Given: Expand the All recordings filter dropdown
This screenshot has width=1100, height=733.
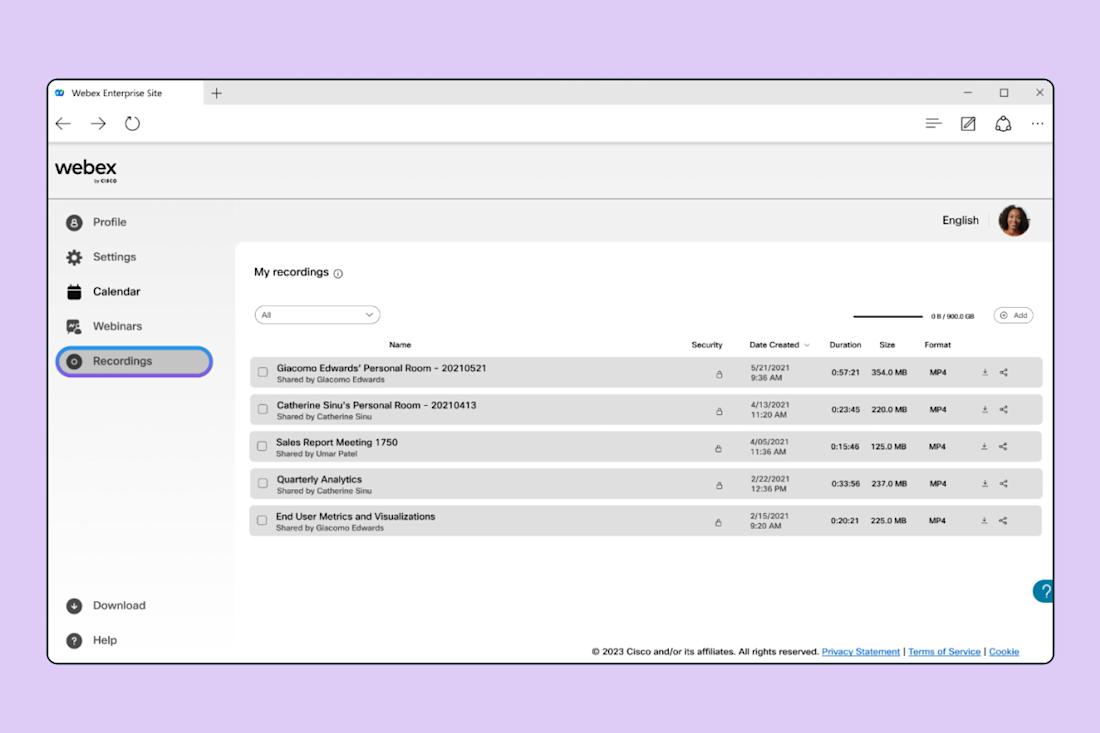Looking at the screenshot, I should click(x=317, y=315).
